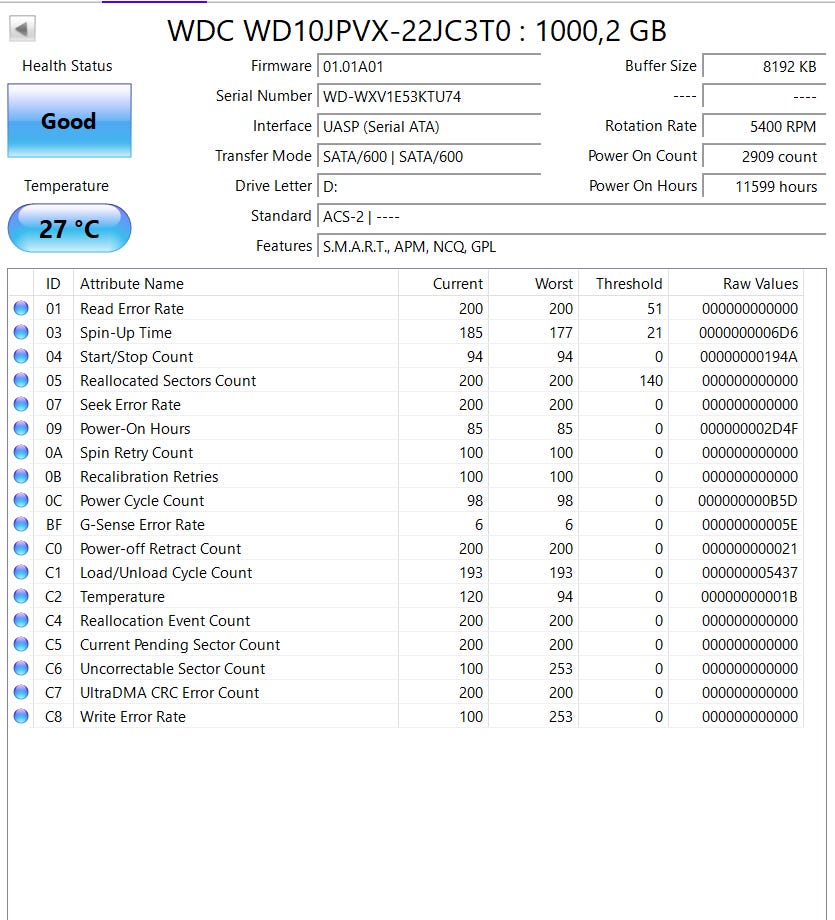Image resolution: width=835 pixels, height=920 pixels.
Task: Click status orb for Spin-Up Time
Action: pyautogui.click(x=21, y=332)
